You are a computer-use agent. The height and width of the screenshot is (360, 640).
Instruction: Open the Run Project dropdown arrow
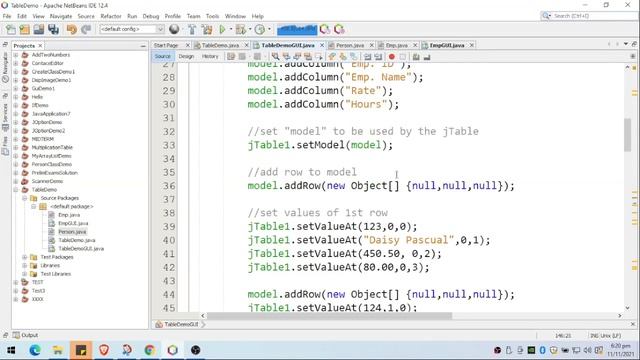click(231, 29)
